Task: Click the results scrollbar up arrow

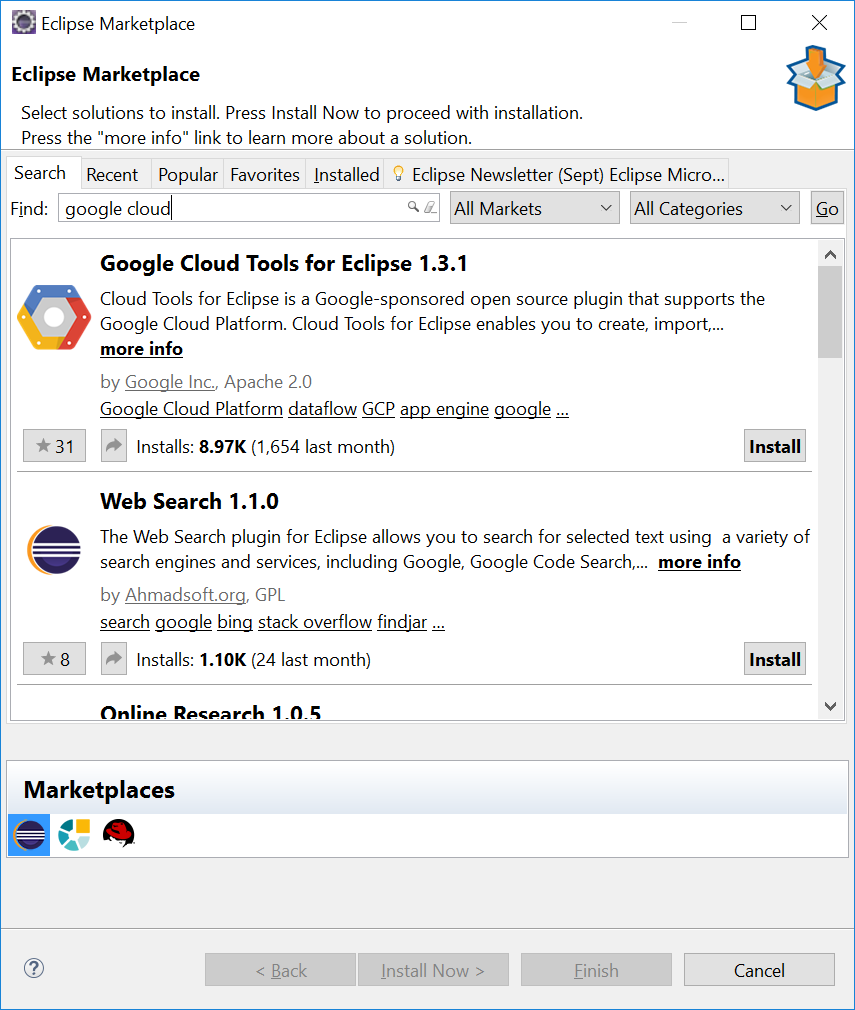Action: point(831,254)
